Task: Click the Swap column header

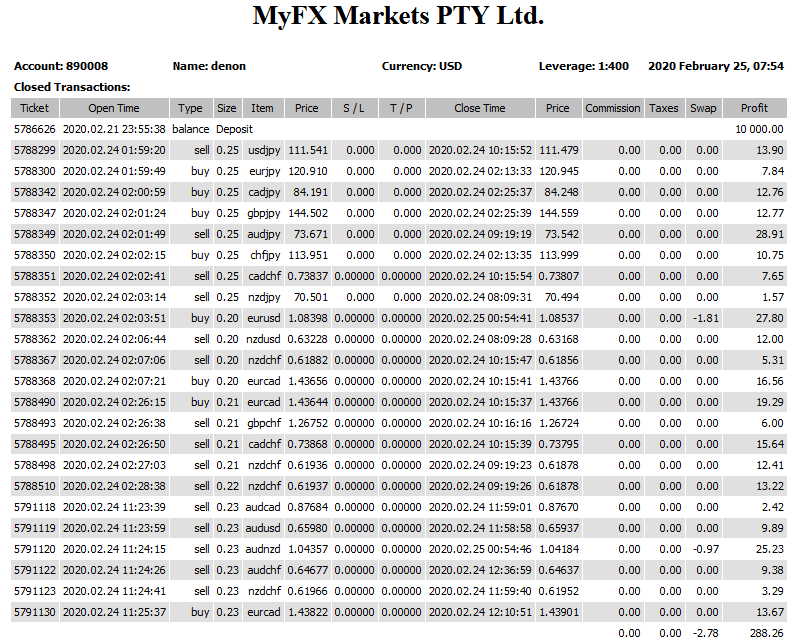Action: (x=703, y=108)
